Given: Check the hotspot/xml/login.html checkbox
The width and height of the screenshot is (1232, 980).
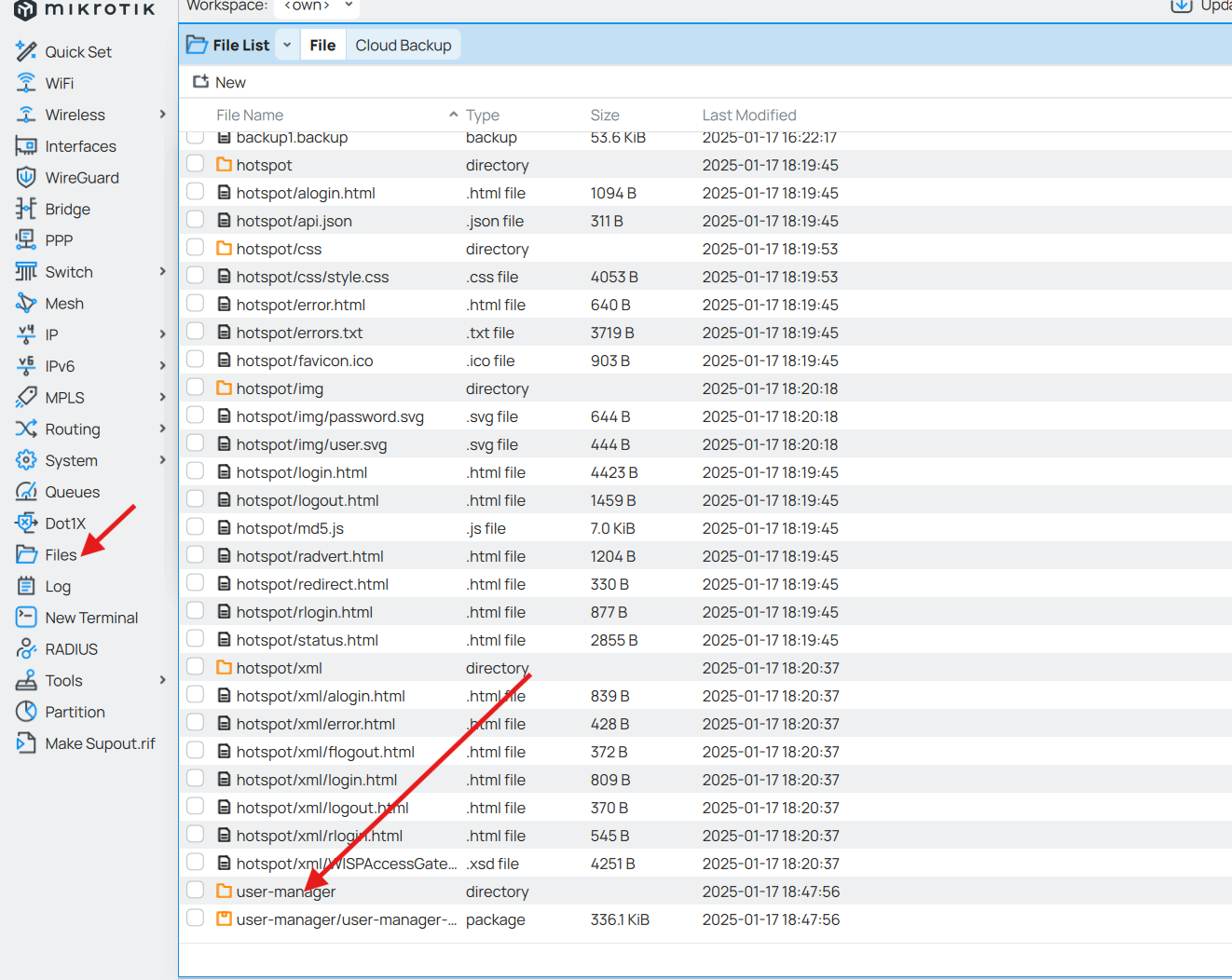Looking at the screenshot, I should [195, 779].
